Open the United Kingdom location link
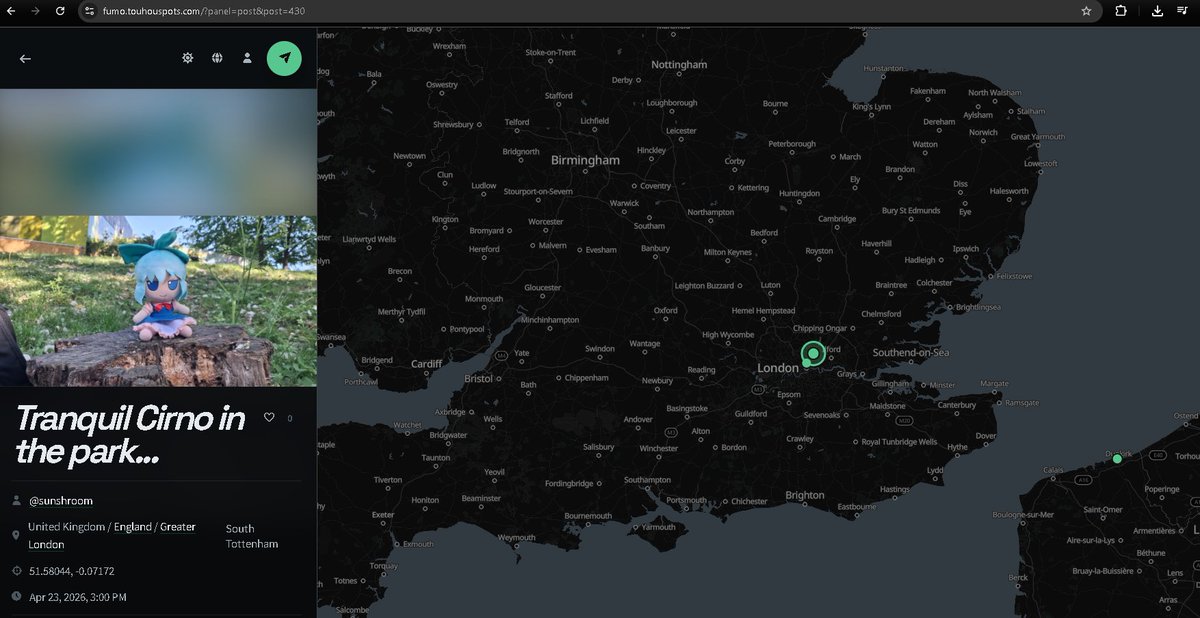The width and height of the screenshot is (1200, 618). click(x=65, y=527)
